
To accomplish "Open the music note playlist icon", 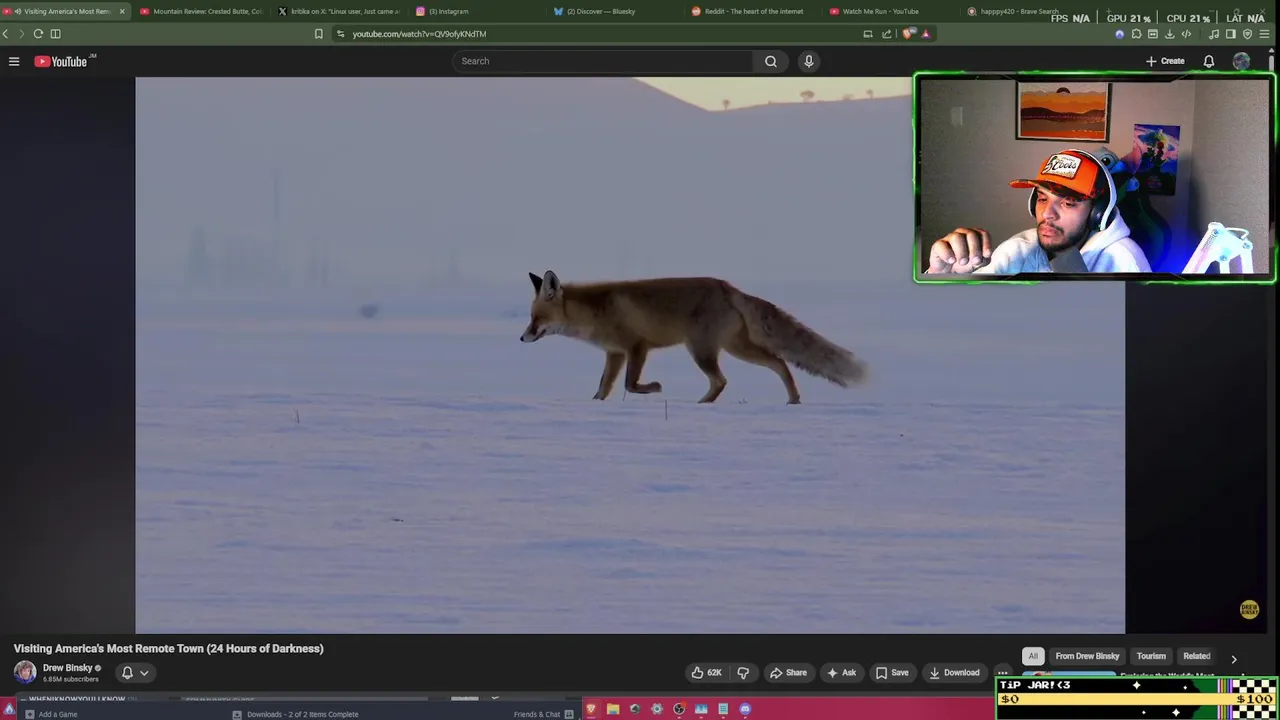I will (x=1214, y=34).
